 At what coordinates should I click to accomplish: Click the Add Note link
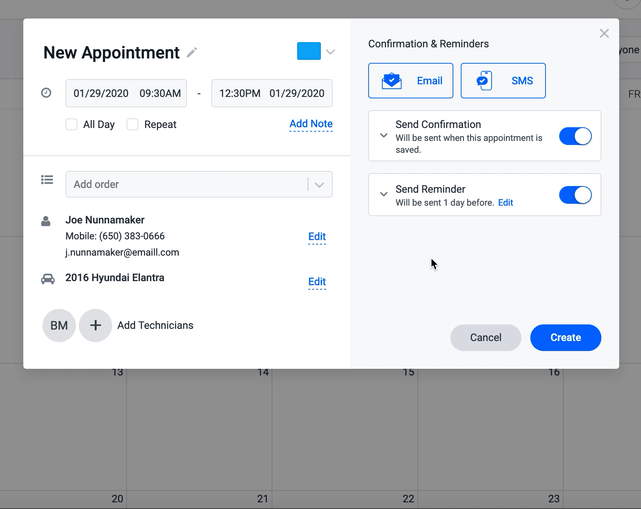pos(311,124)
